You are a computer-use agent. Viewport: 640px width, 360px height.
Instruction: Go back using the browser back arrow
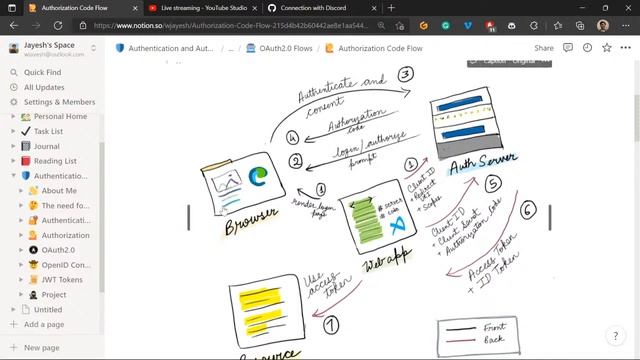14,26
